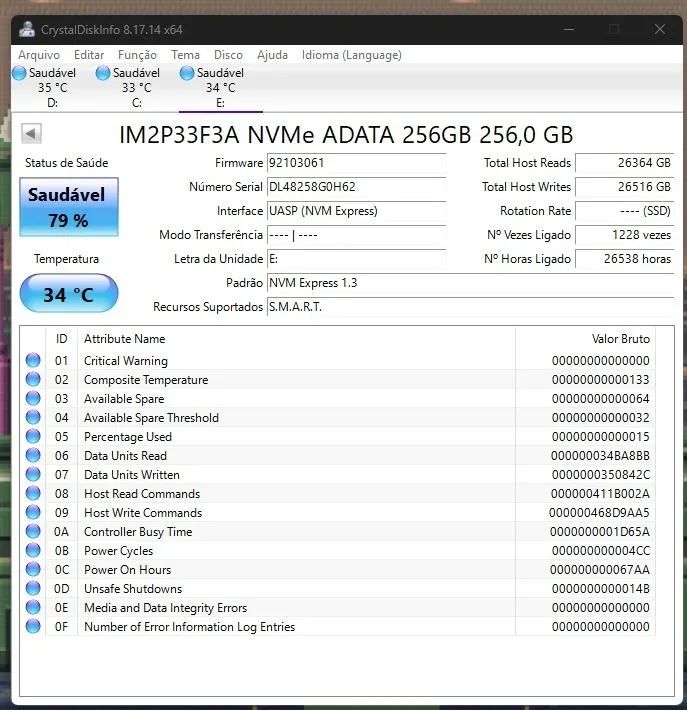This screenshot has height=710, width=687.
Task: Click raw value 0000000000014B
Action: [x=601, y=589]
